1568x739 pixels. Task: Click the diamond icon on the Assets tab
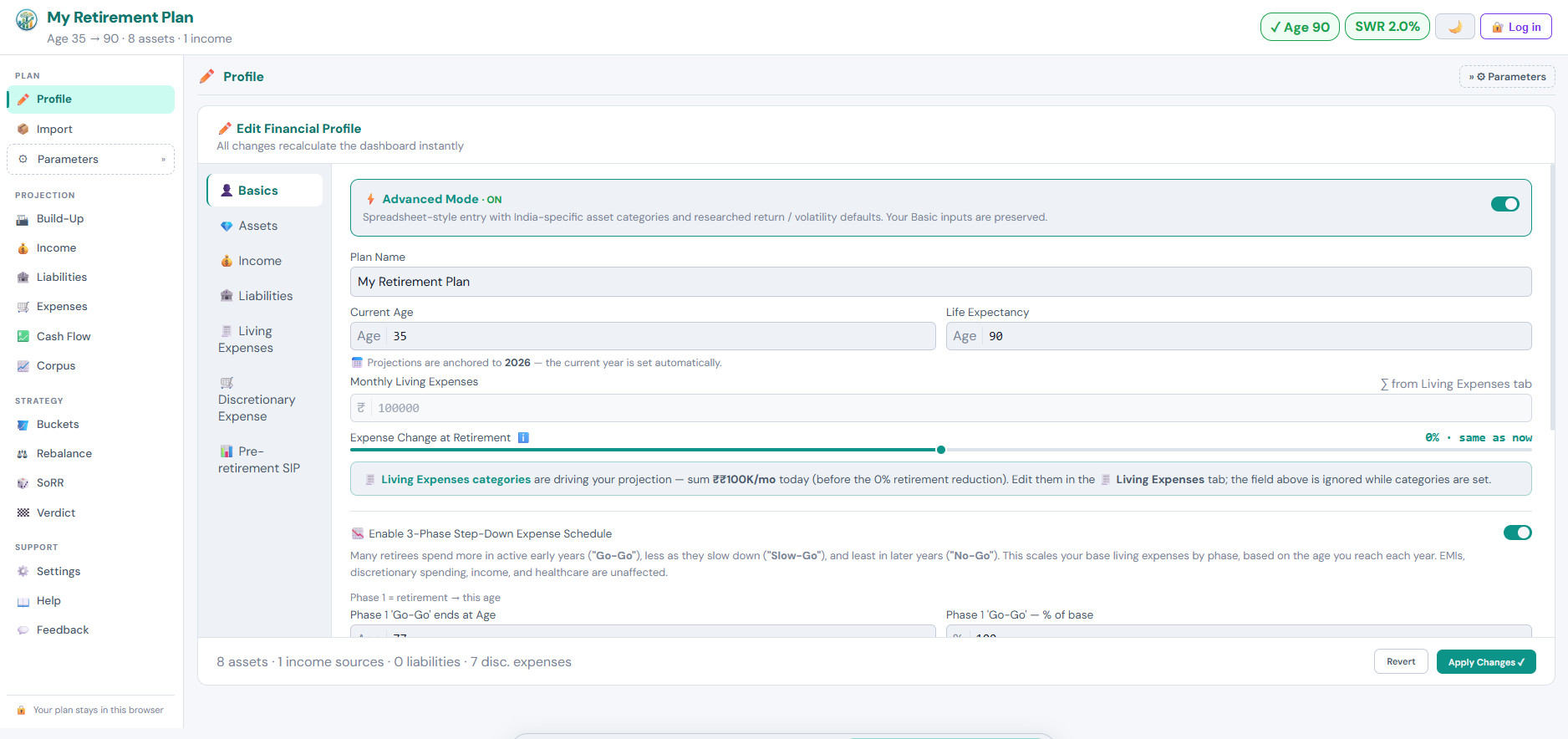coord(227,227)
